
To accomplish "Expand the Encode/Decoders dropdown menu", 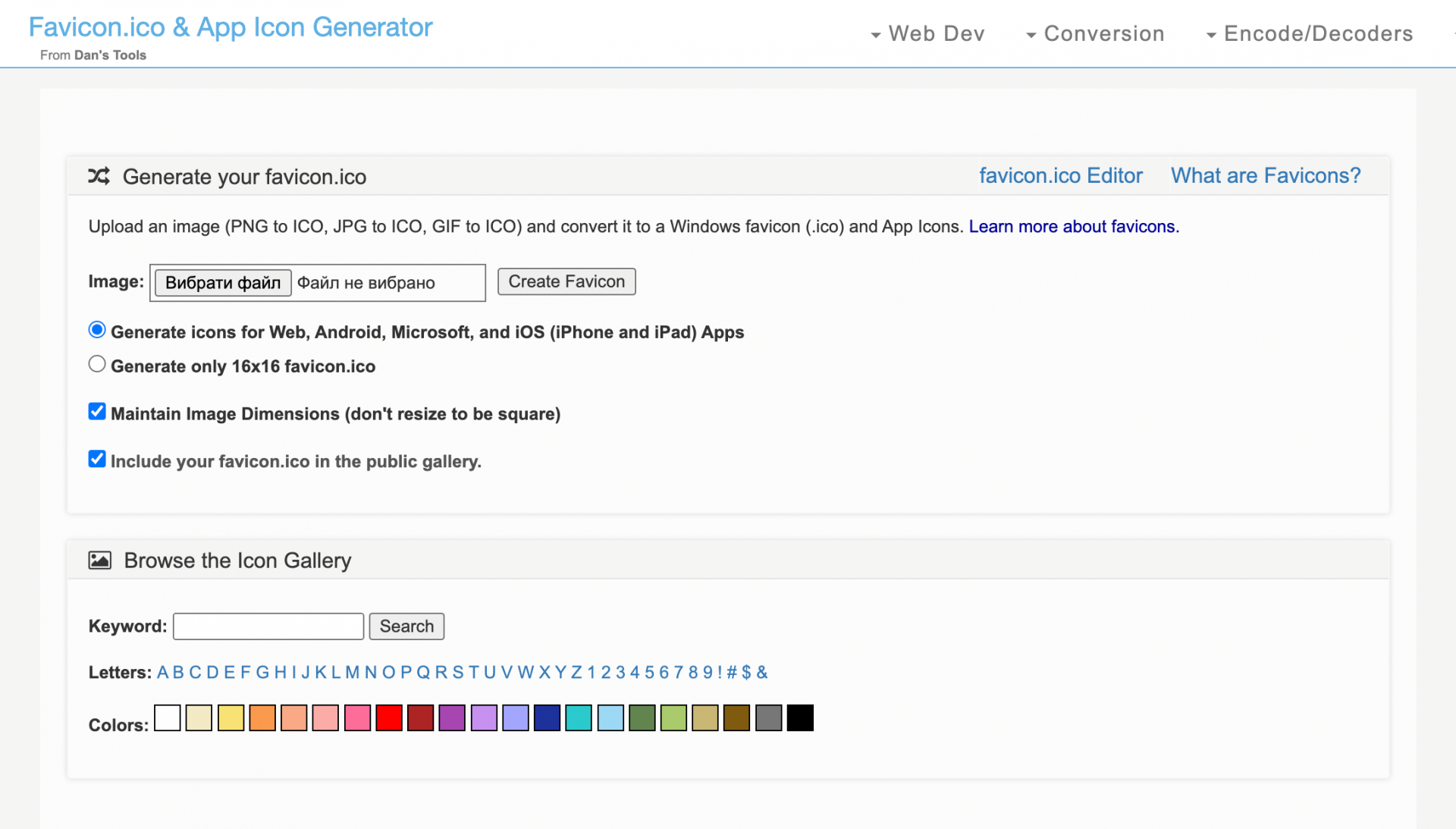I will [1310, 34].
